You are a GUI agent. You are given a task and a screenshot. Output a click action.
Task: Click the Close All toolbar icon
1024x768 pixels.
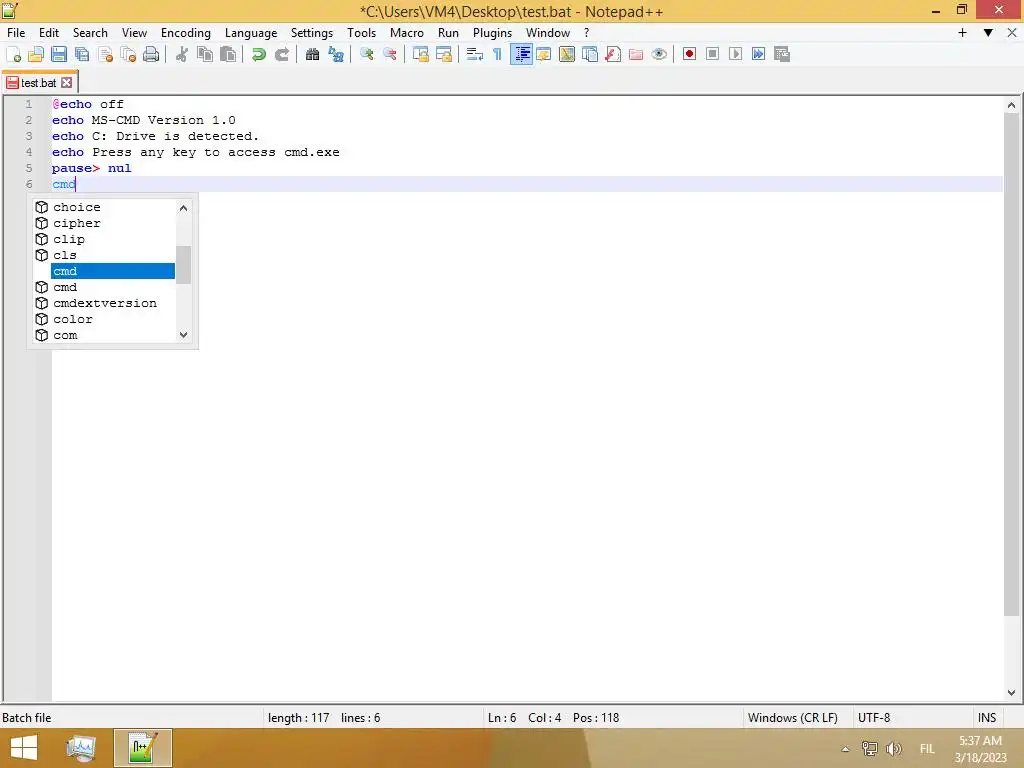[x=128, y=54]
